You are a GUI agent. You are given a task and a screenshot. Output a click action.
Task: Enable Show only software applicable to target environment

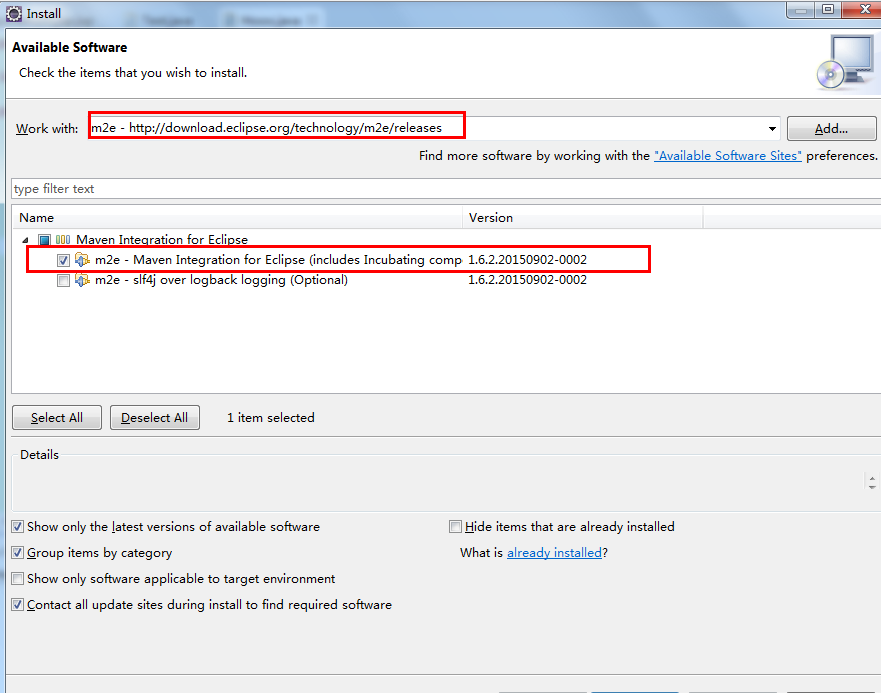click(x=18, y=578)
